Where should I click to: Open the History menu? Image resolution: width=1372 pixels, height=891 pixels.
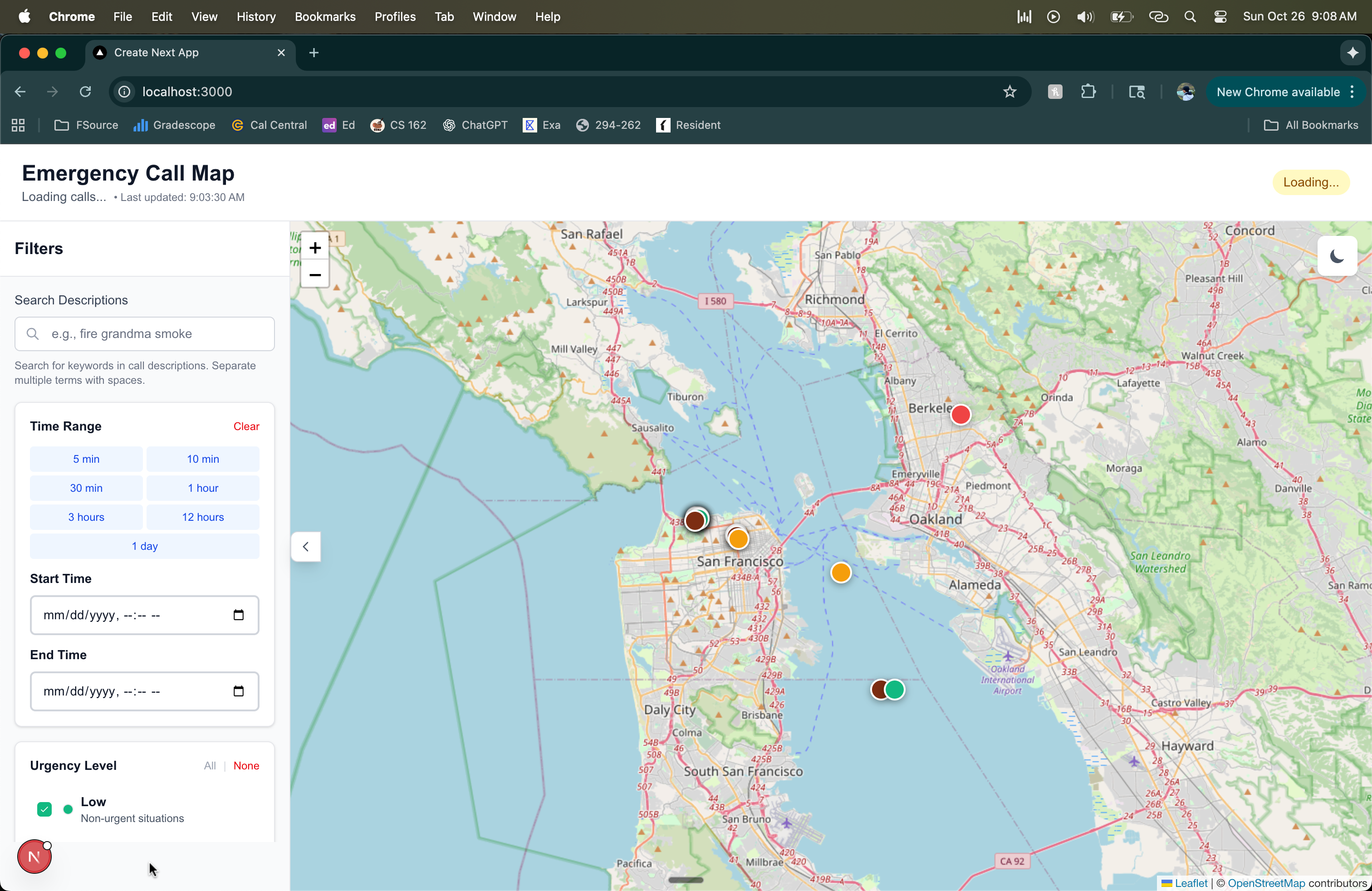tap(255, 17)
